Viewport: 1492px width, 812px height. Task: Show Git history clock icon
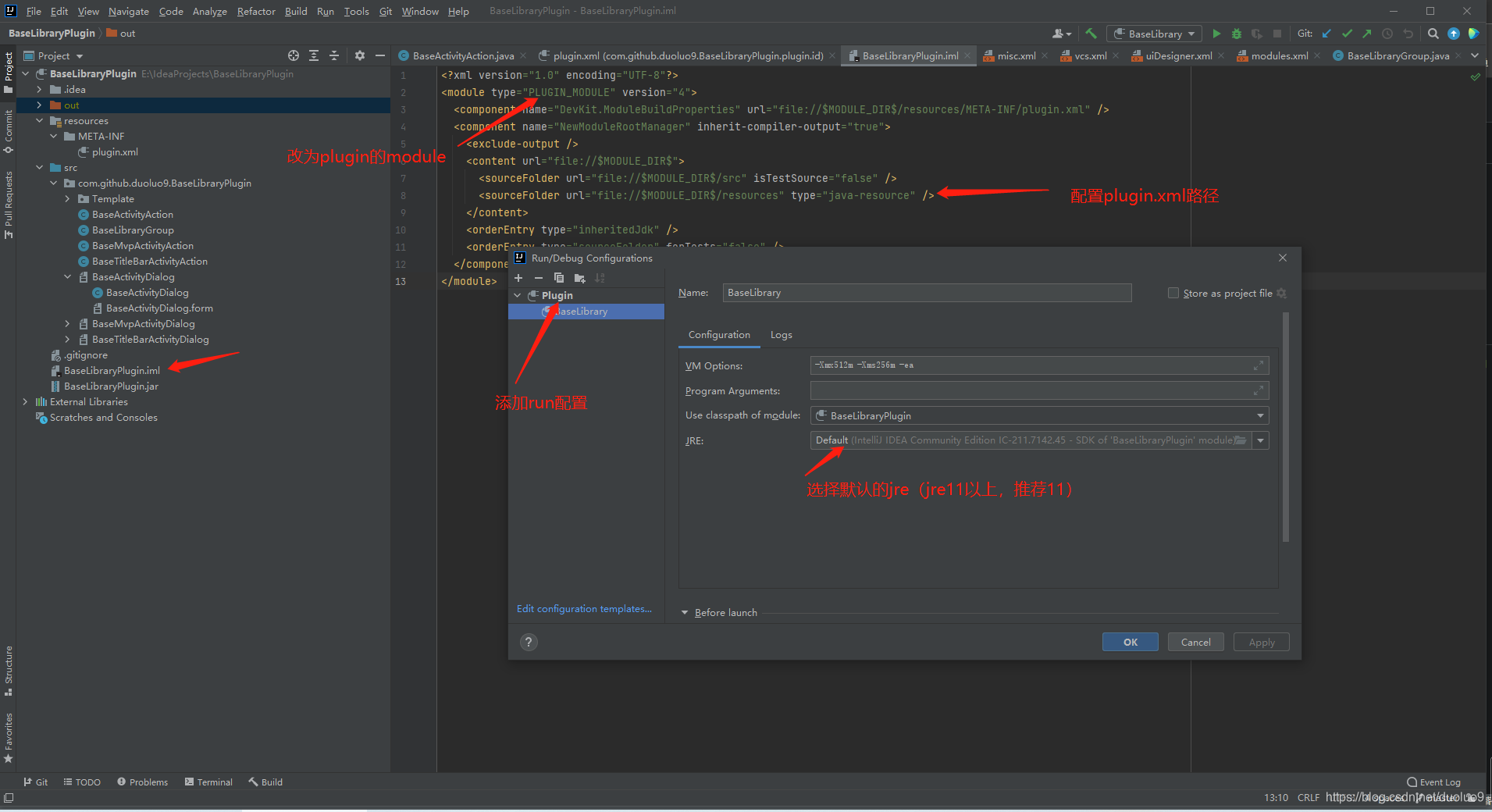[x=1387, y=34]
